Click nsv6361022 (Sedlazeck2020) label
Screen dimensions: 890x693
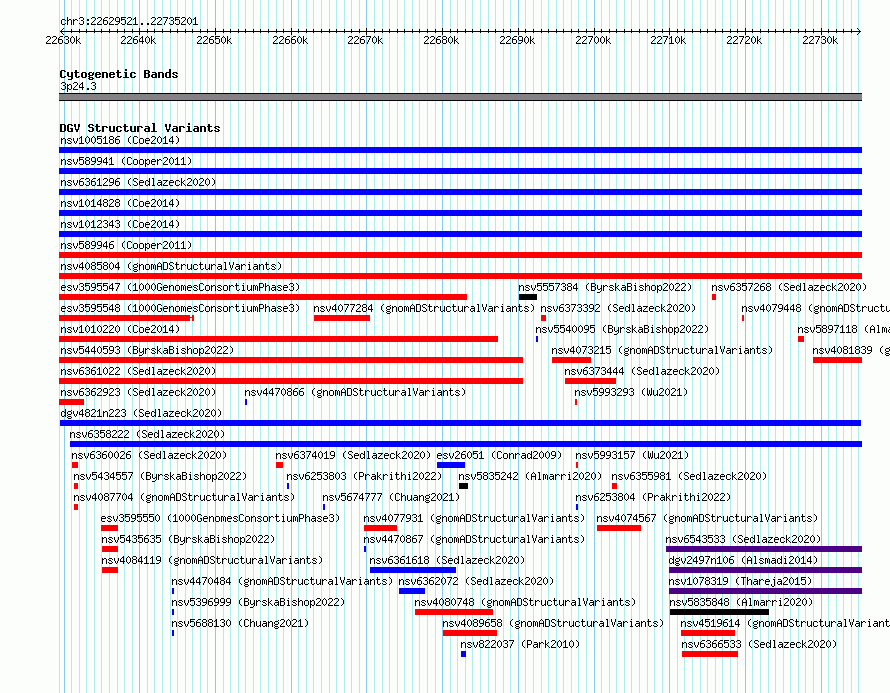(138, 371)
